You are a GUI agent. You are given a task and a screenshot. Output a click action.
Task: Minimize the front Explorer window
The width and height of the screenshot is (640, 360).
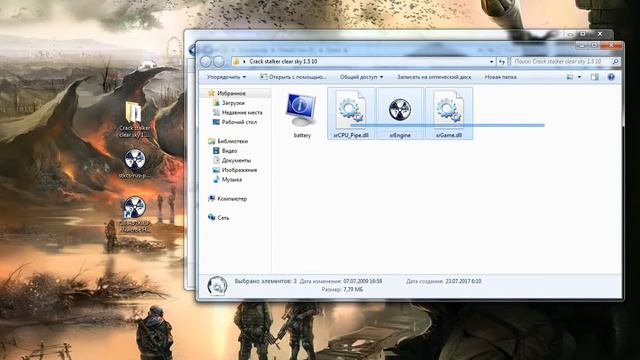pyautogui.click(x=583, y=45)
